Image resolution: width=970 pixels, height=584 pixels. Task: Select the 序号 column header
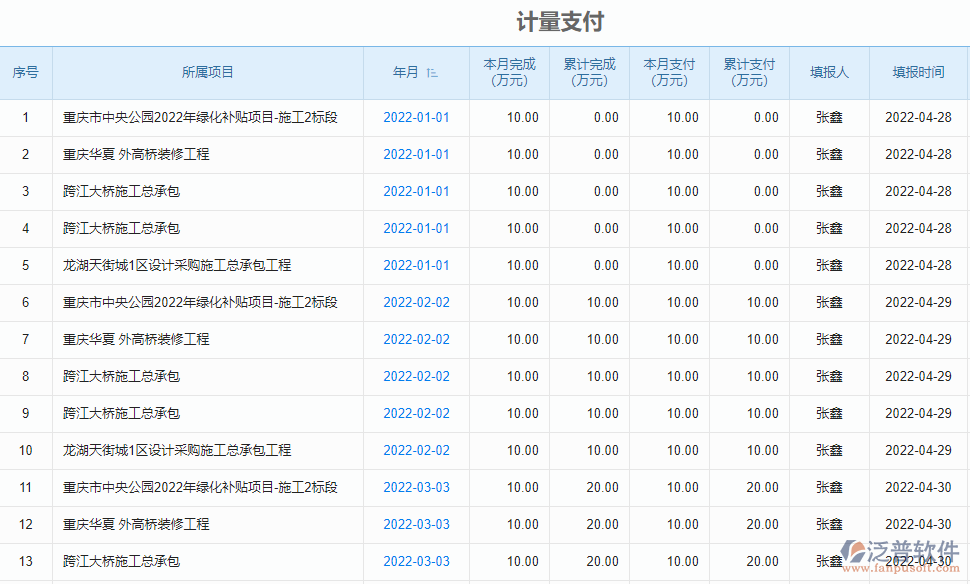[26, 73]
